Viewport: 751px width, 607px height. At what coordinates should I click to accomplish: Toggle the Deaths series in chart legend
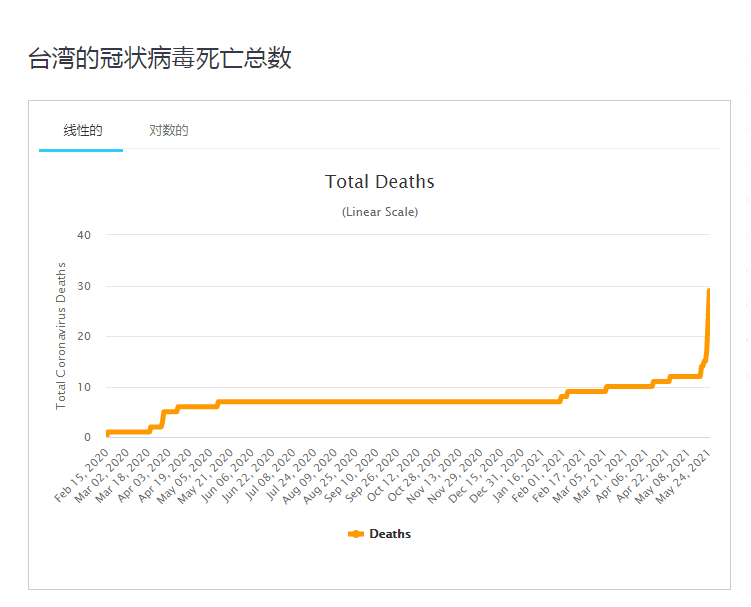click(x=379, y=534)
